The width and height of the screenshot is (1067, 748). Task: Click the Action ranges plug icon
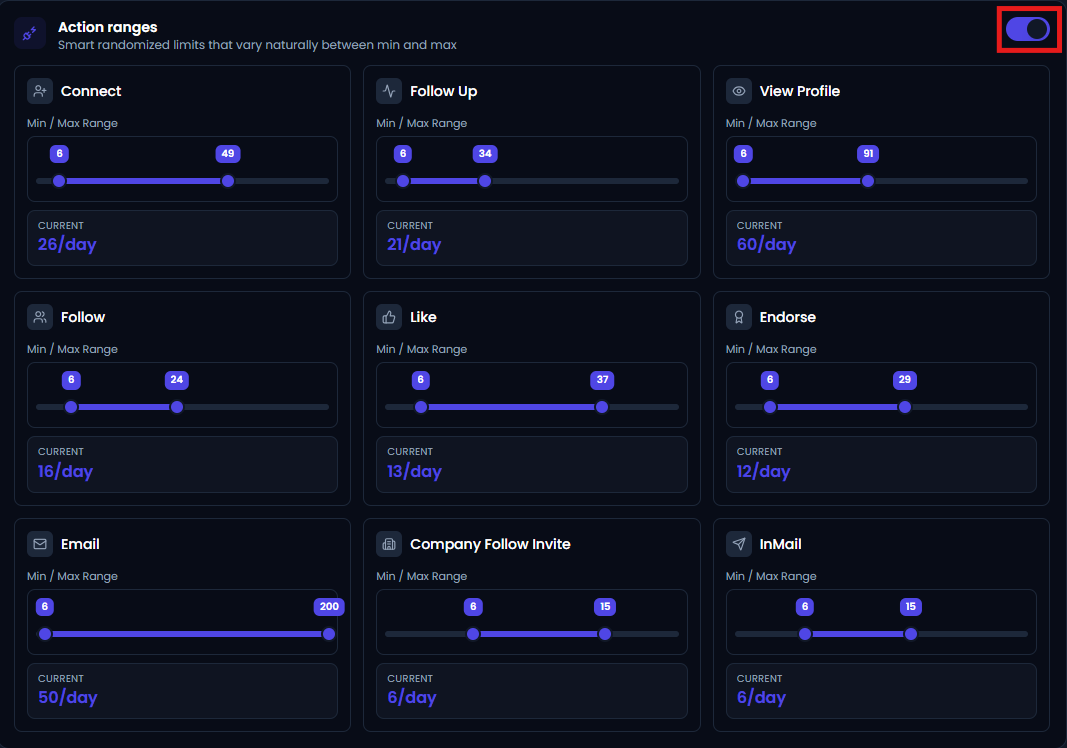click(30, 33)
